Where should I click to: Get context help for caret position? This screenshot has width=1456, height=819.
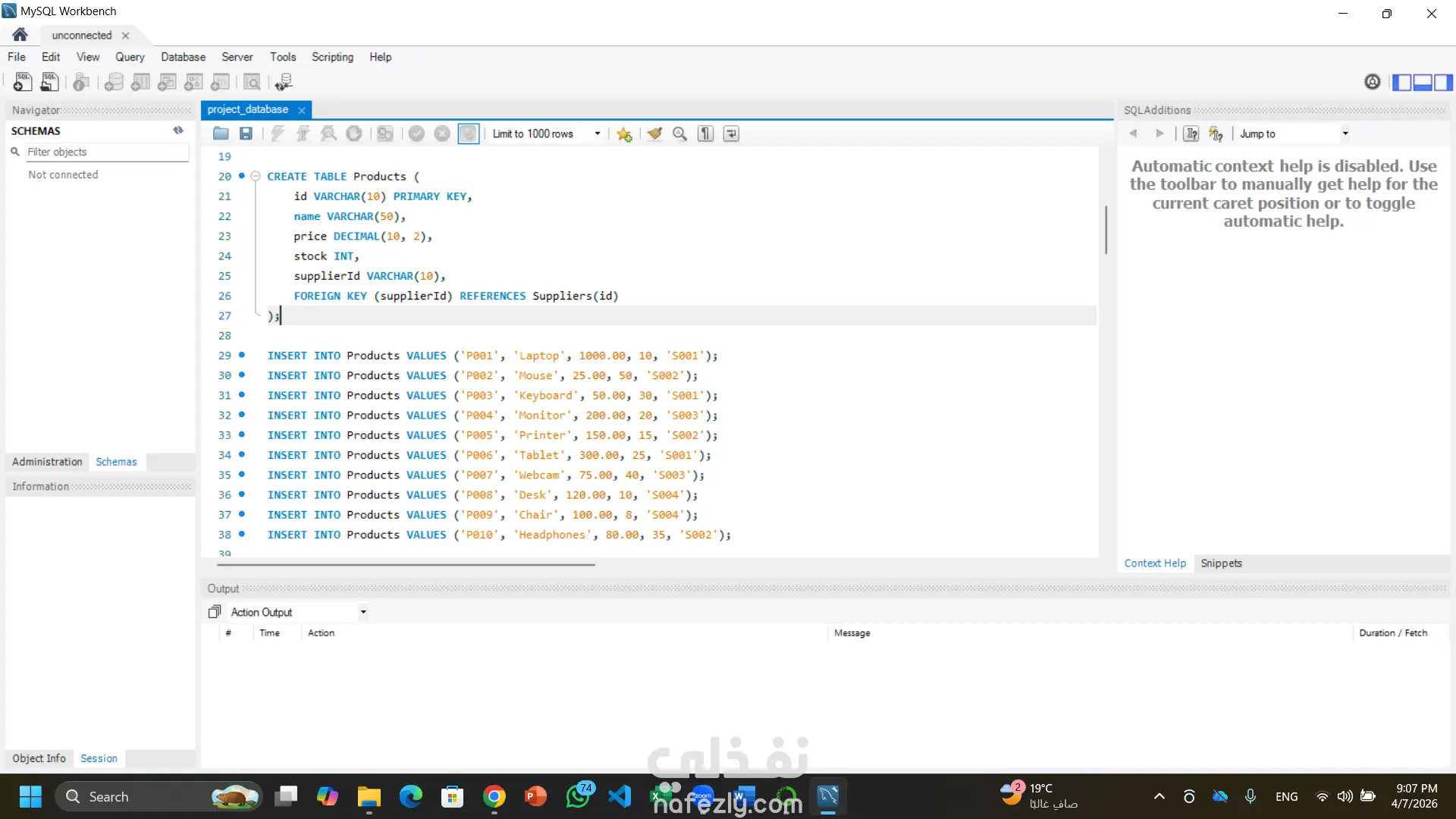pos(1191,134)
